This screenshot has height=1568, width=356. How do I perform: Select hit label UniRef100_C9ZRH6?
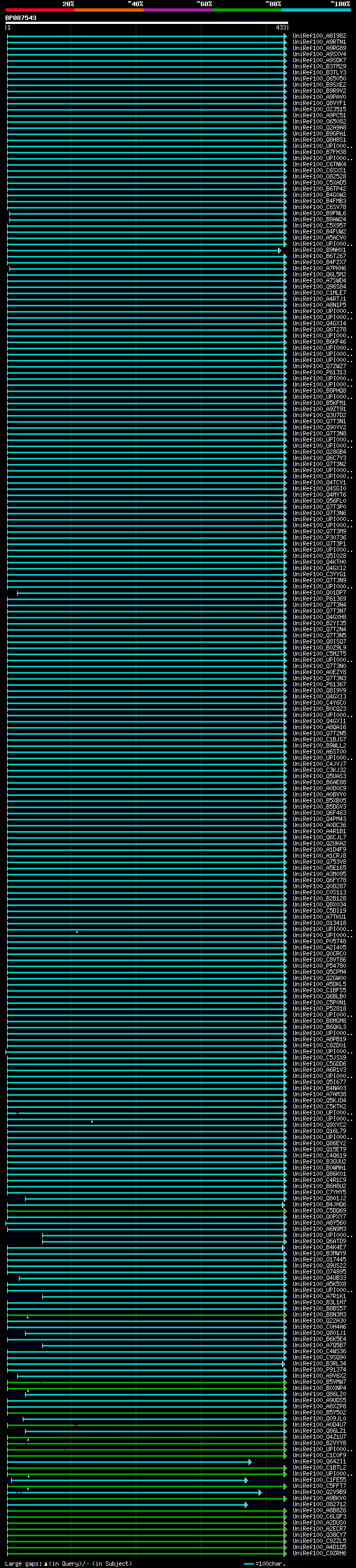coord(319,1553)
